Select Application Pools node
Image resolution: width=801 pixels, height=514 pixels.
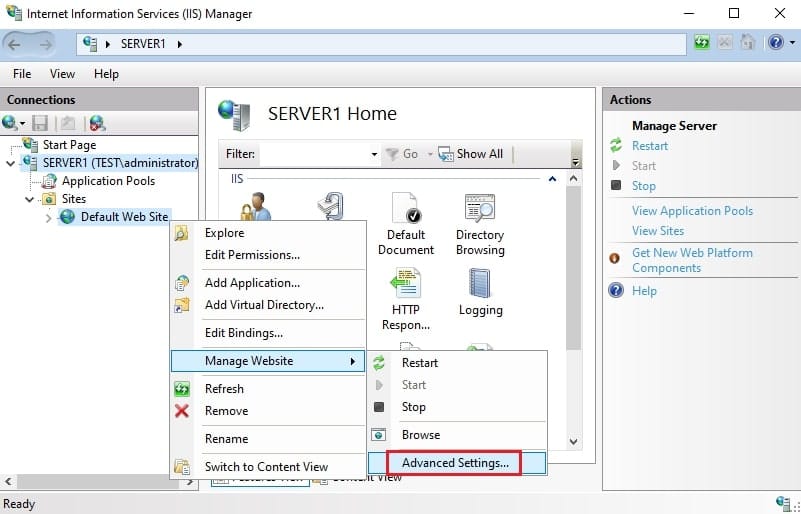point(108,181)
